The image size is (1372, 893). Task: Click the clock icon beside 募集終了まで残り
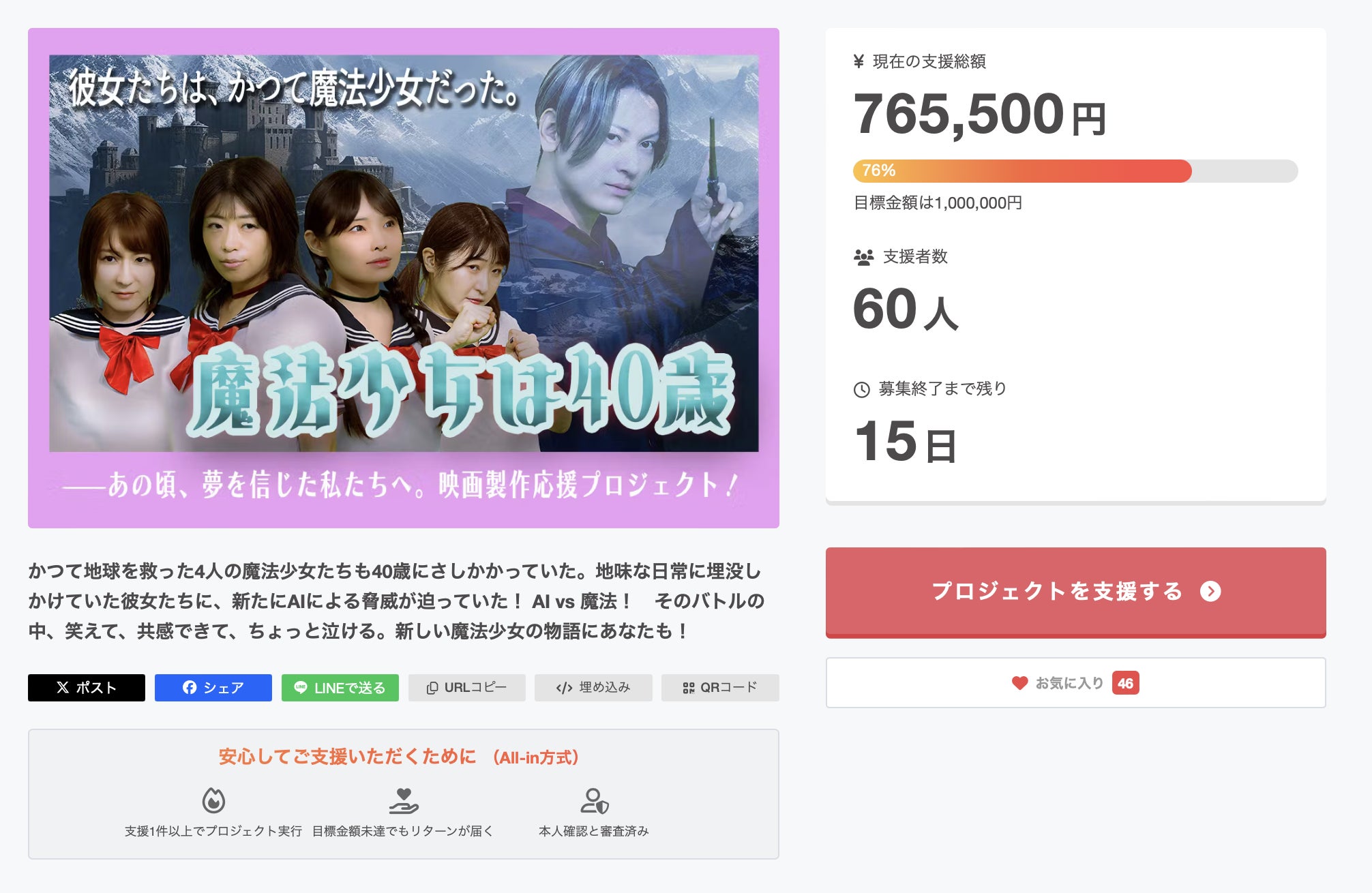pos(862,389)
